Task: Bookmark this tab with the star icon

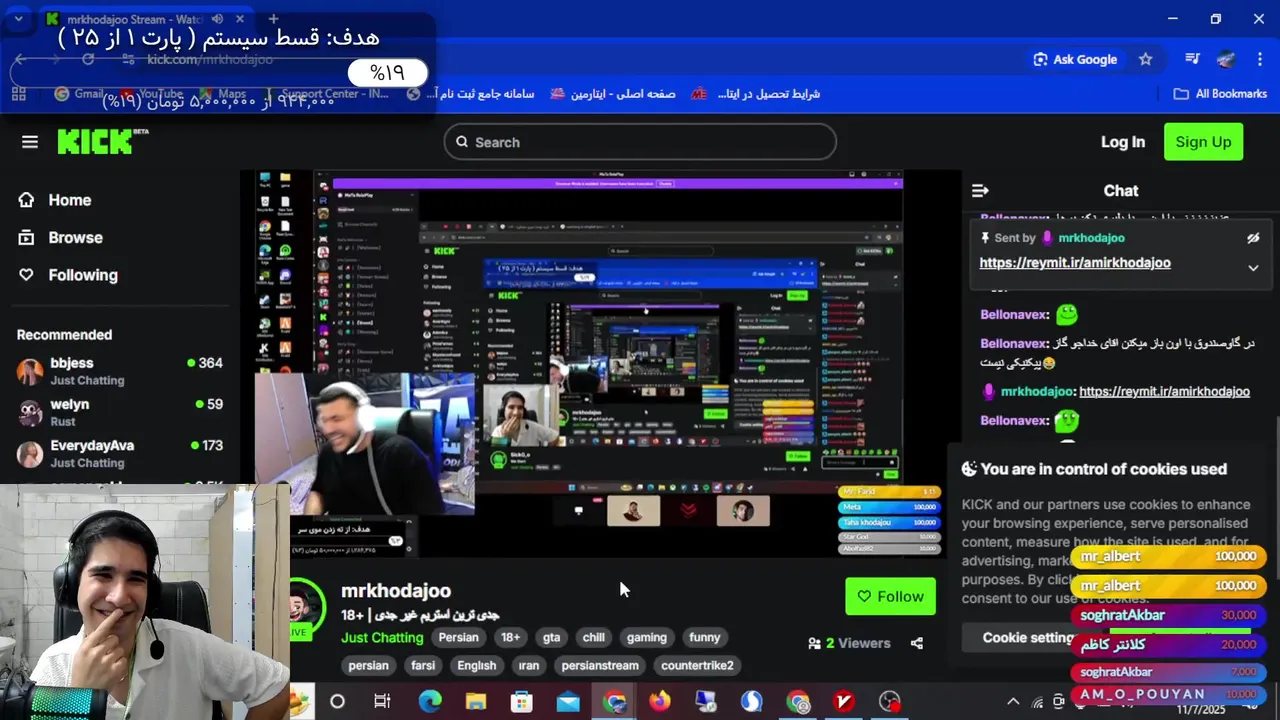Action: click(x=1146, y=59)
